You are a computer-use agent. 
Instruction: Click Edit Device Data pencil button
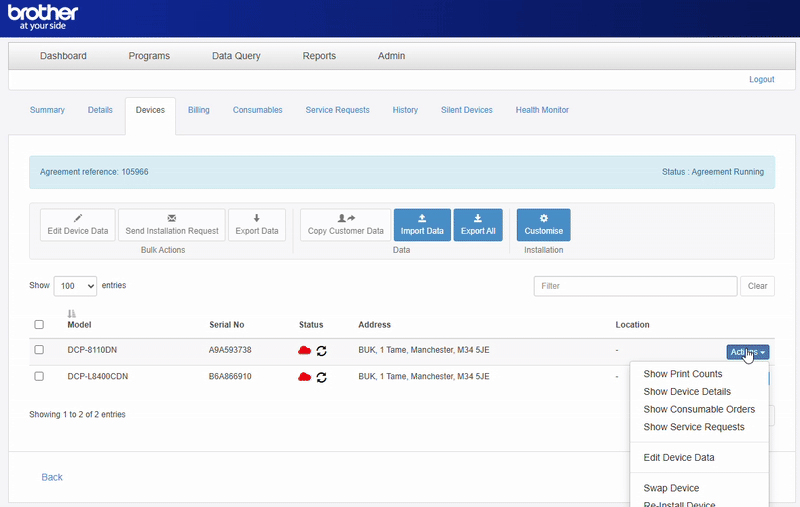[78, 224]
